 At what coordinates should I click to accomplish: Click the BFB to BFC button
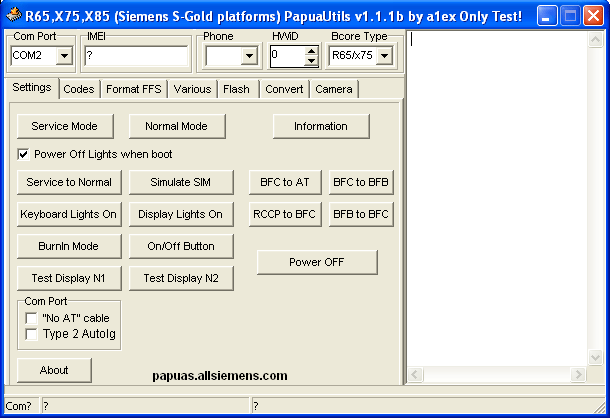coord(361,214)
